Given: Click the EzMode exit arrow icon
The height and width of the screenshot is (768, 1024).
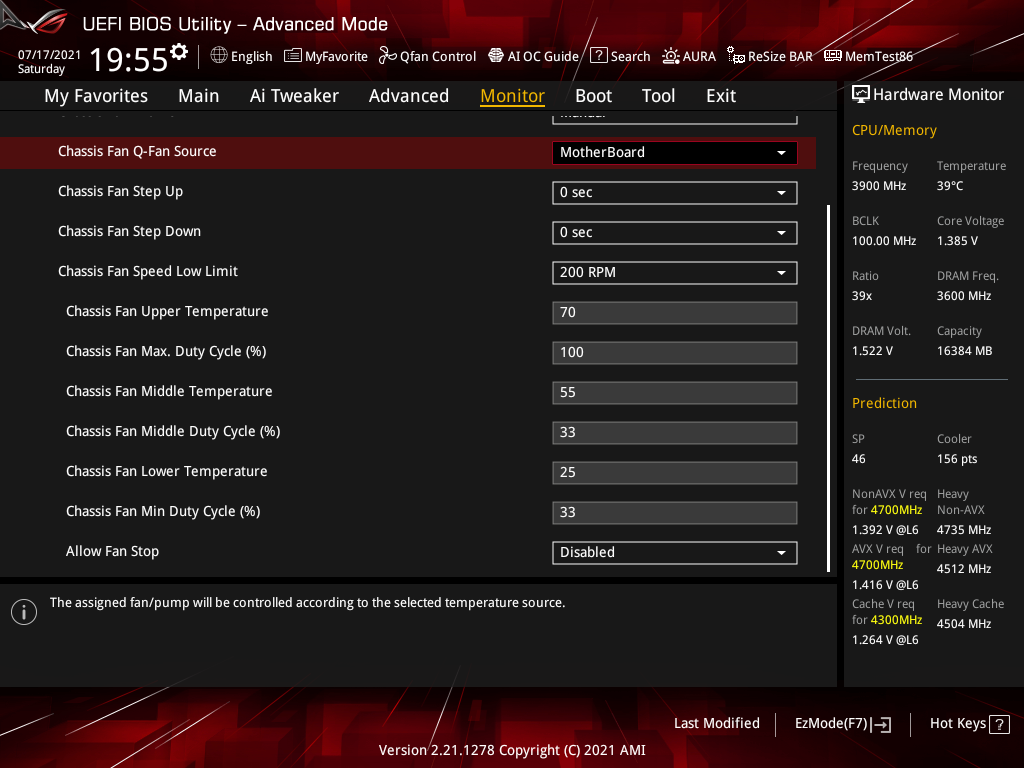Looking at the screenshot, I should (881, 724).
